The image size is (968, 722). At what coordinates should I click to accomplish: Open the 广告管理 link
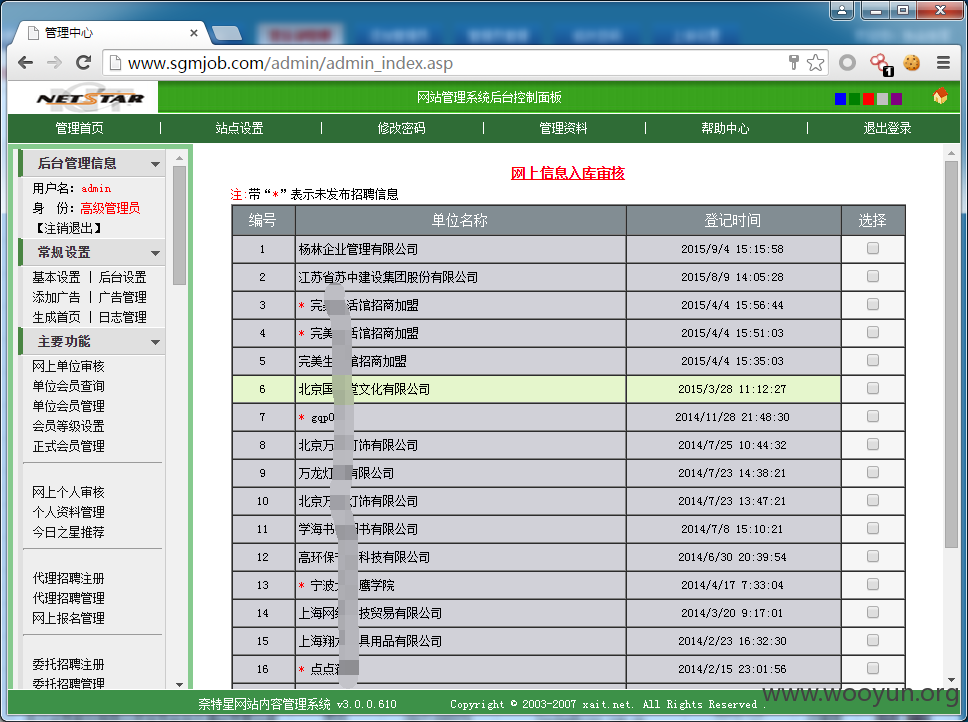click(x=122, y=297)
